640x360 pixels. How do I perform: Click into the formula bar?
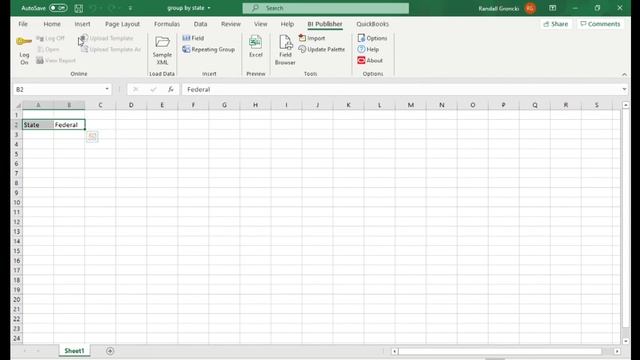coord(401,89)
